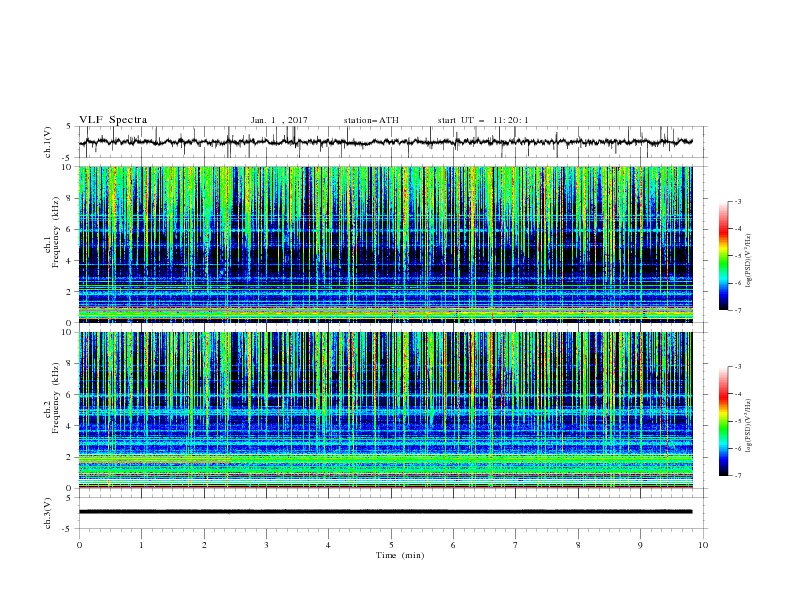Click the time axis tick label '0'

coord(79,545)
